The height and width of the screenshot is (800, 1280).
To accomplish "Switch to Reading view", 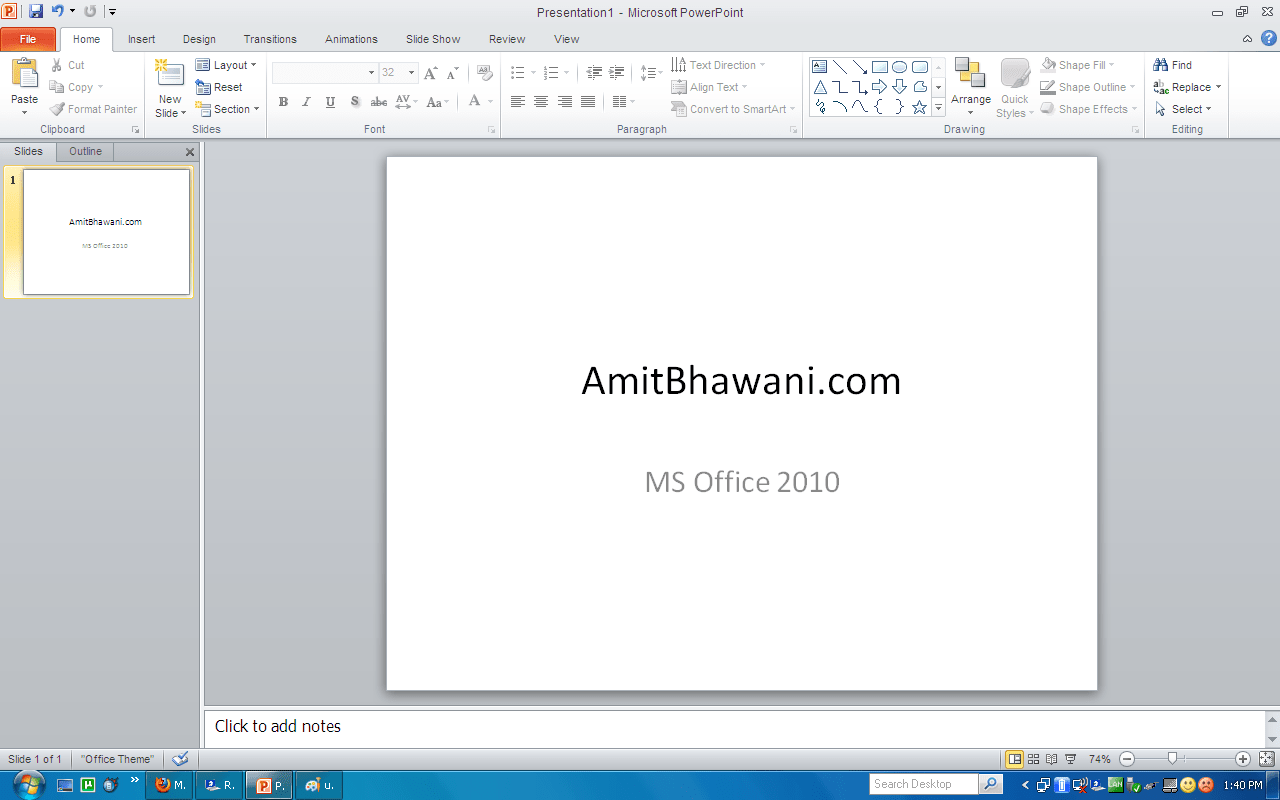I will coord(1052,759).
